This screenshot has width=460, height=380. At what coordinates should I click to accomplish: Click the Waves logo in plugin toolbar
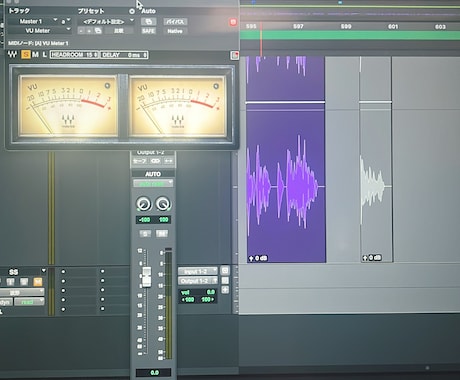tap(12, 54)
